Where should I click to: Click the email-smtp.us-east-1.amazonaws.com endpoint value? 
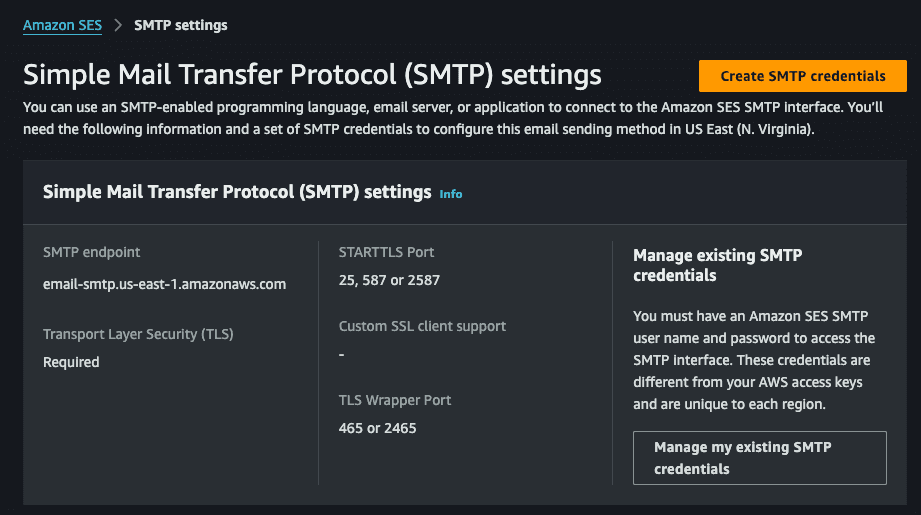[x=164, y=284]
